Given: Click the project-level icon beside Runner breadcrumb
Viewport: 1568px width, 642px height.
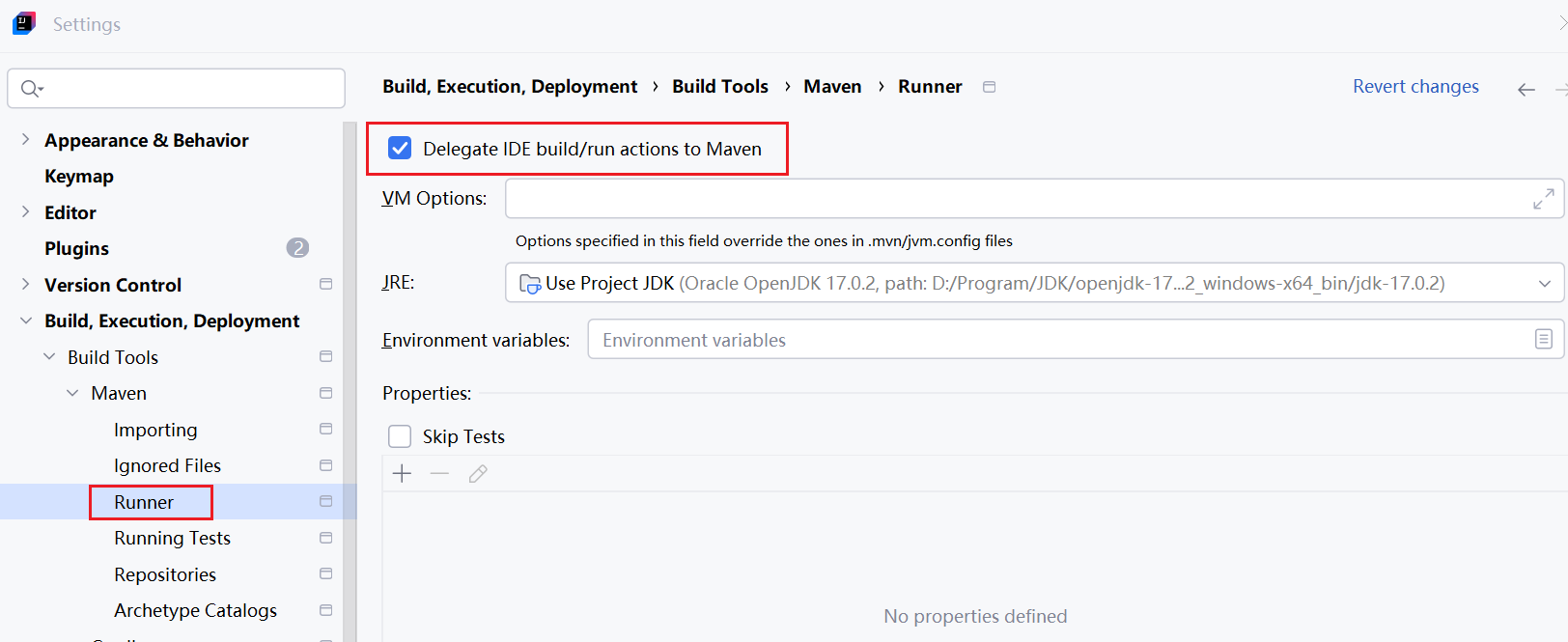Looking at the screenshot, I should pyautogui.click(x=989, y=87).
